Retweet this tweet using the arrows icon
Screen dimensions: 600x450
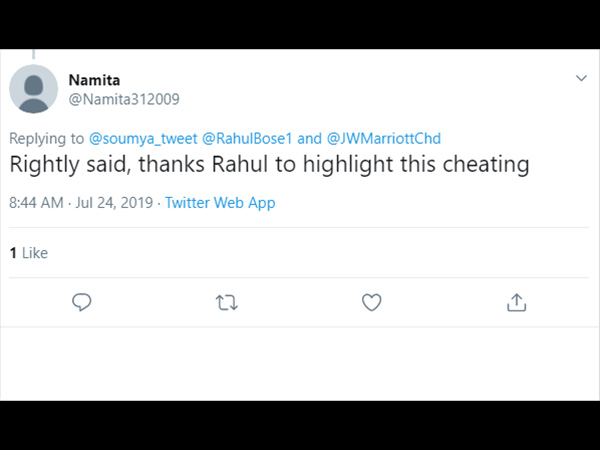click(227, 302)
